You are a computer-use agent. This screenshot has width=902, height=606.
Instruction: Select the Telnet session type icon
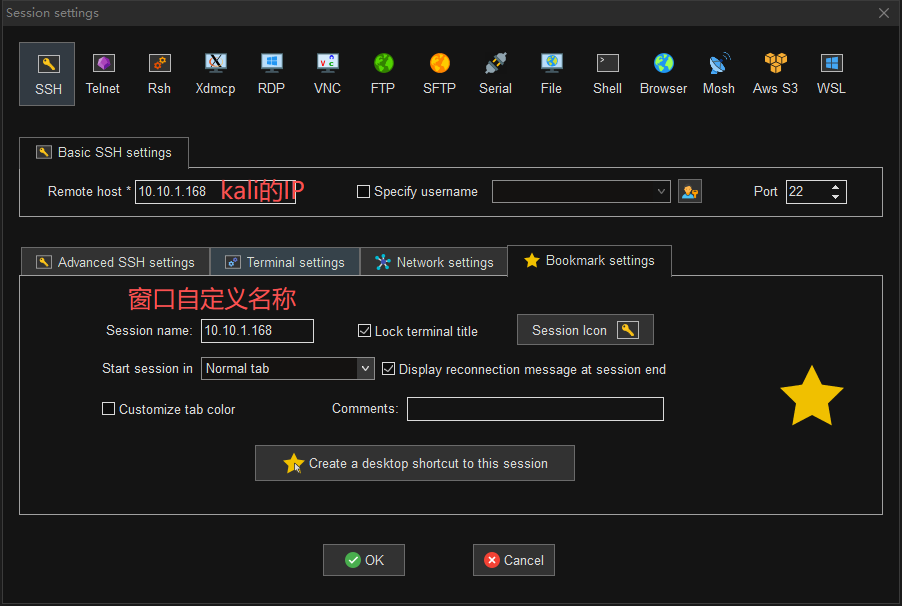tap(102, 74)
